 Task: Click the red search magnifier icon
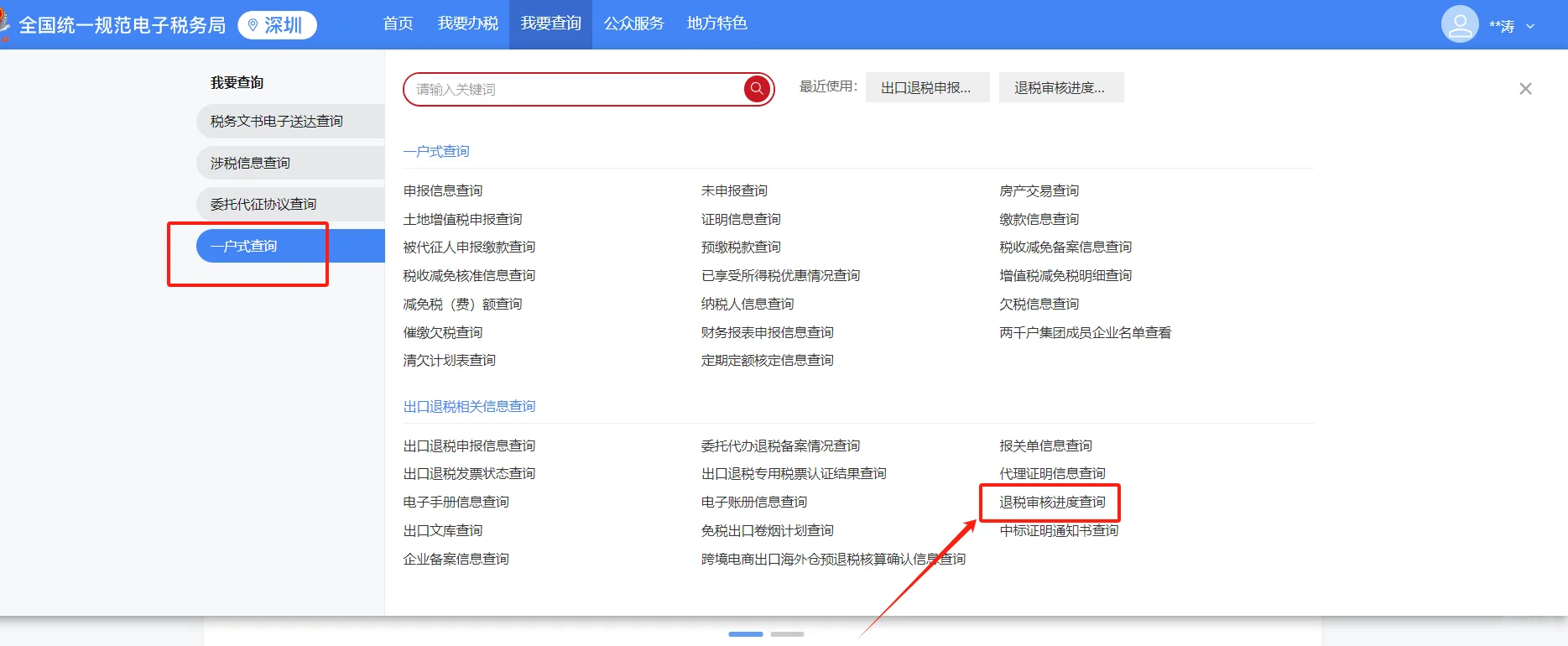pyautogui.click(x=757, y=88)
